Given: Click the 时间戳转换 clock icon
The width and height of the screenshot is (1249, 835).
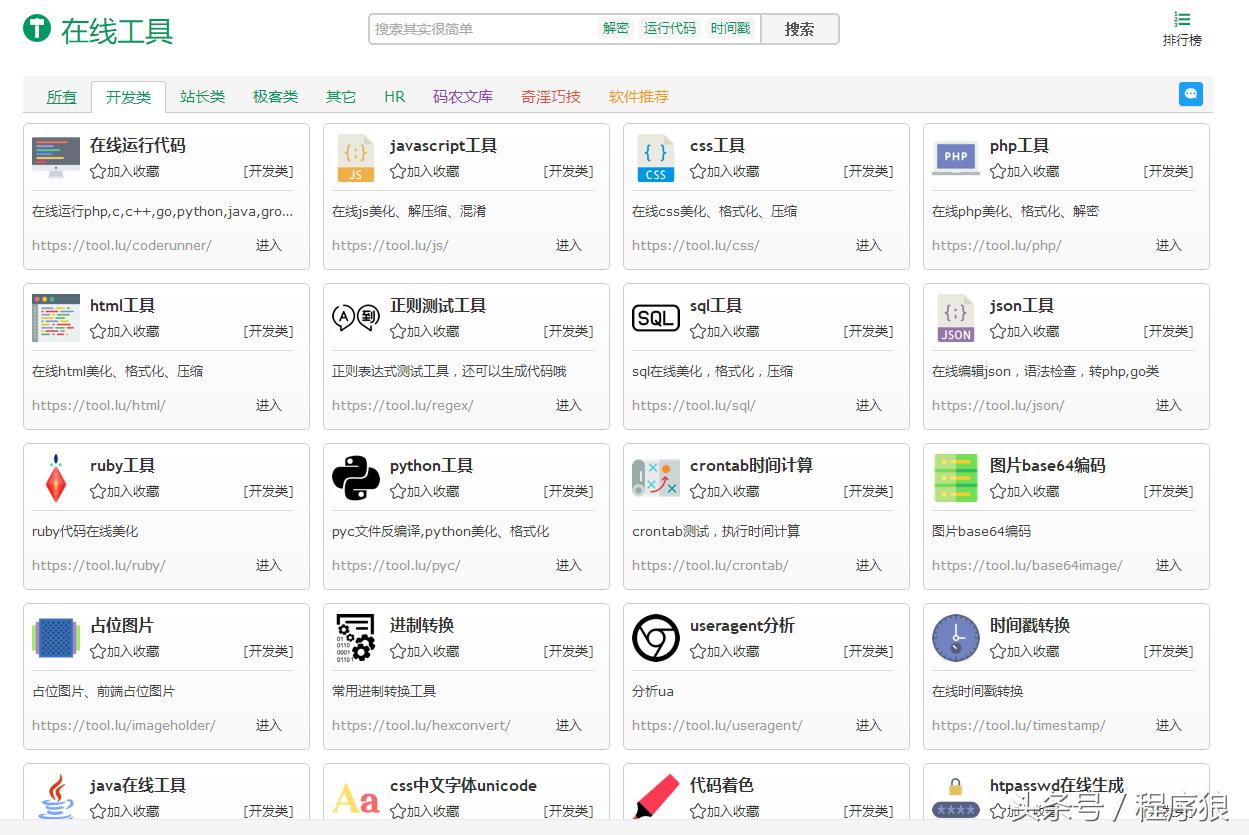Looking at the screenshot, I should [955, 638].
